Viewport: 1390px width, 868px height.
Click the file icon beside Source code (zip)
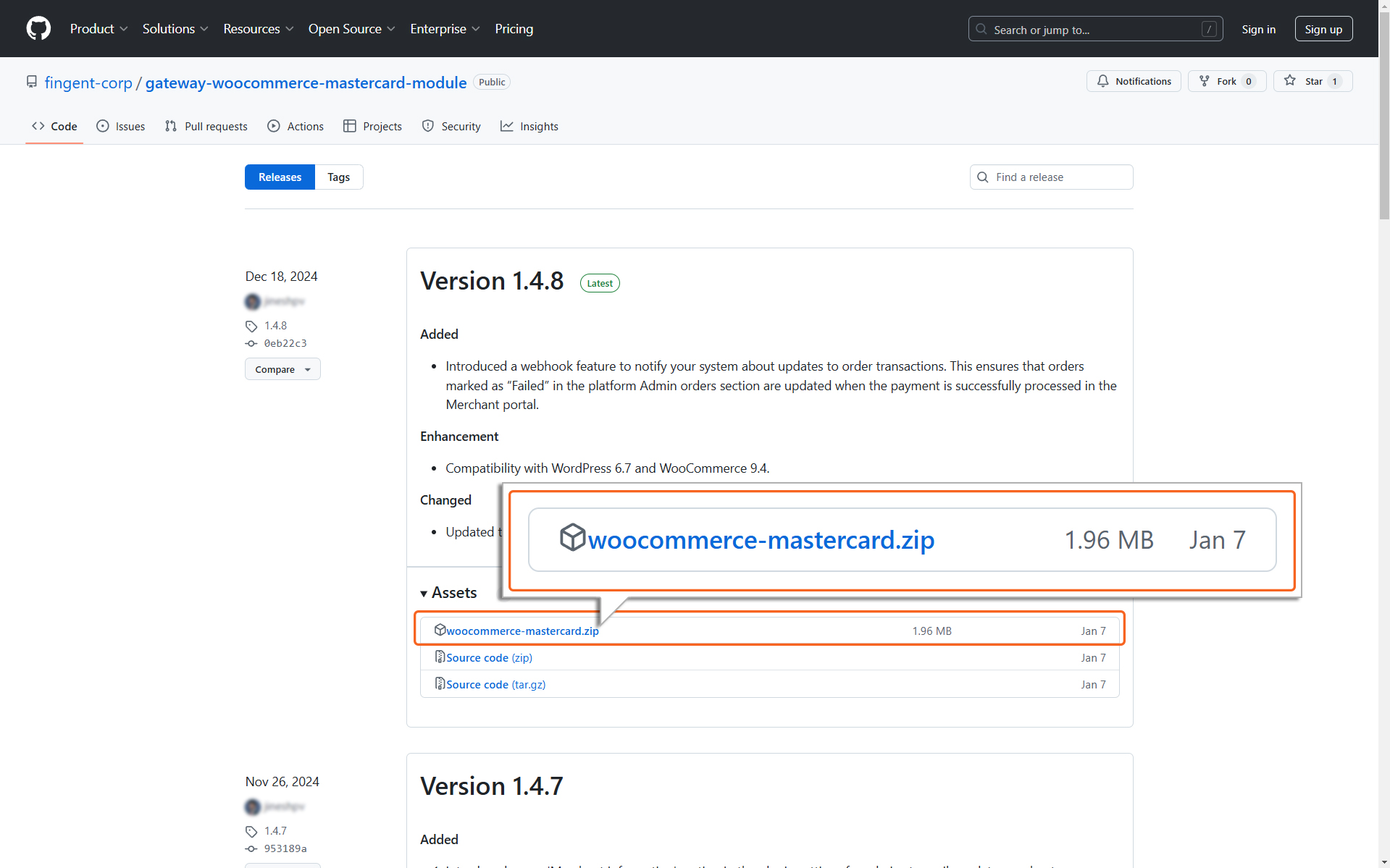440,657
